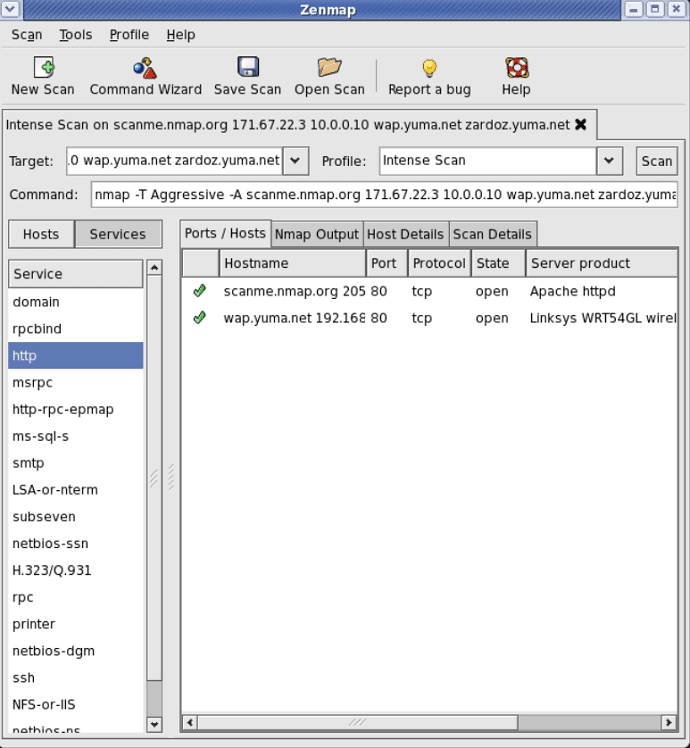690x748 pixels.
Task: Click the Help lifebuoy icon
Action: (517, 67)
